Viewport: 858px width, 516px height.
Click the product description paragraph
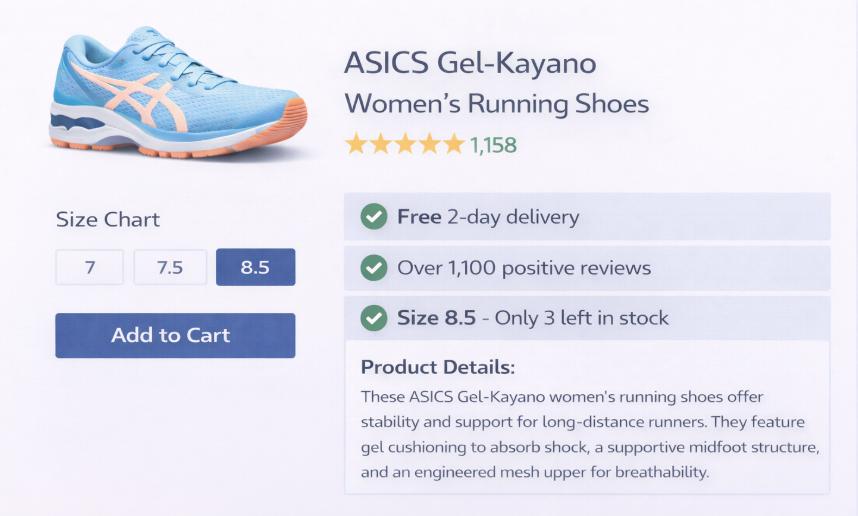[x=590, y=434]
